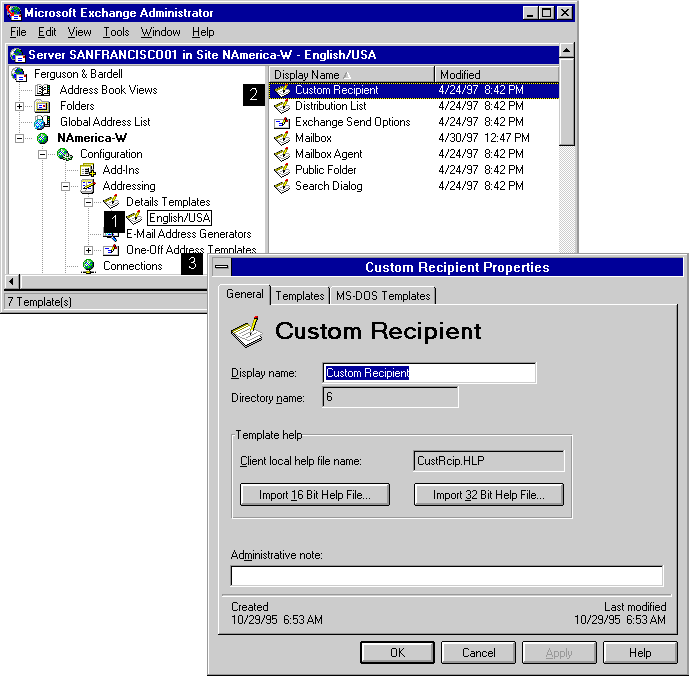Click the Details Templates icon

point(111,202)
